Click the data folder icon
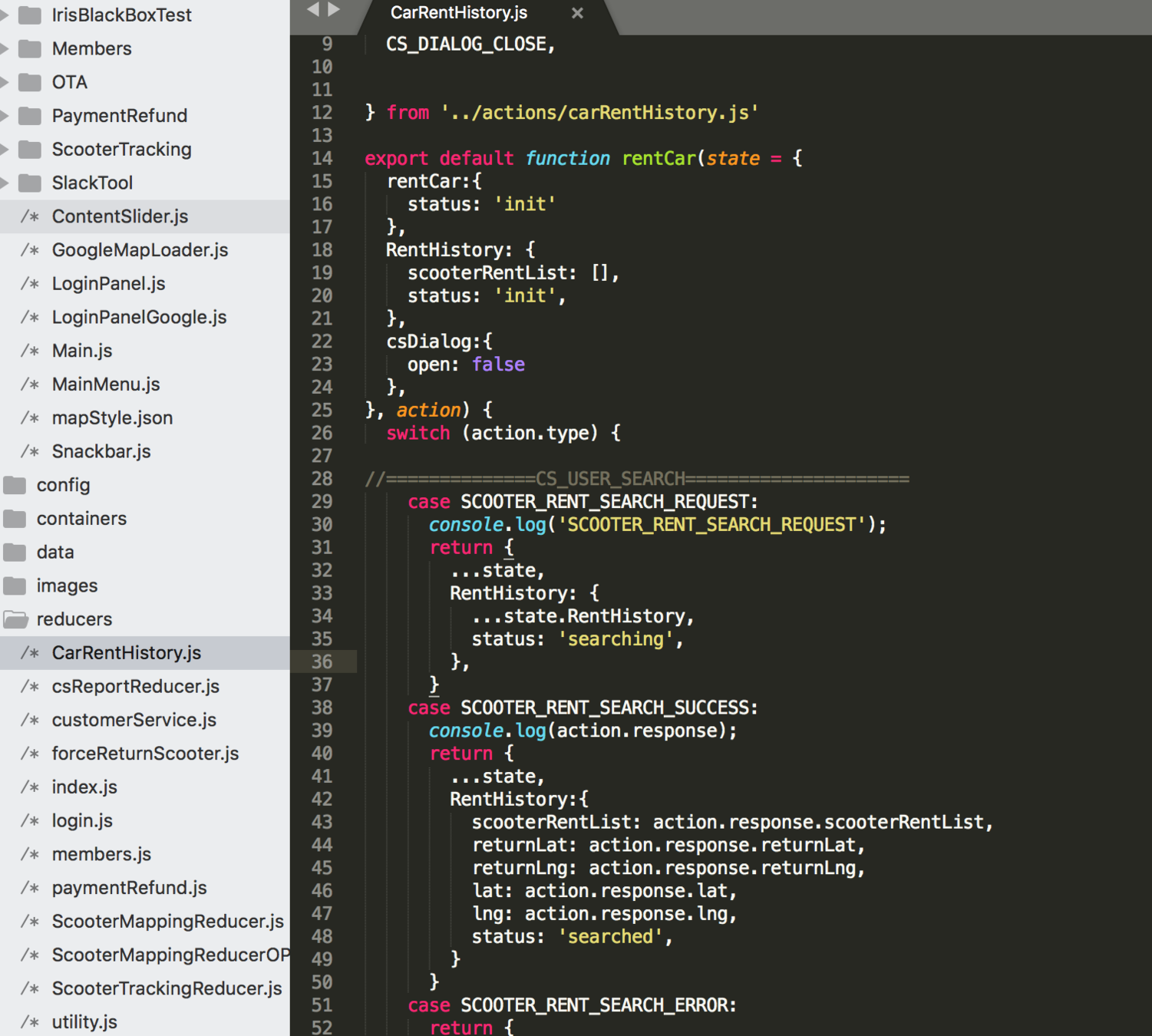The image size is (1152, 1036). pos(15,552)
